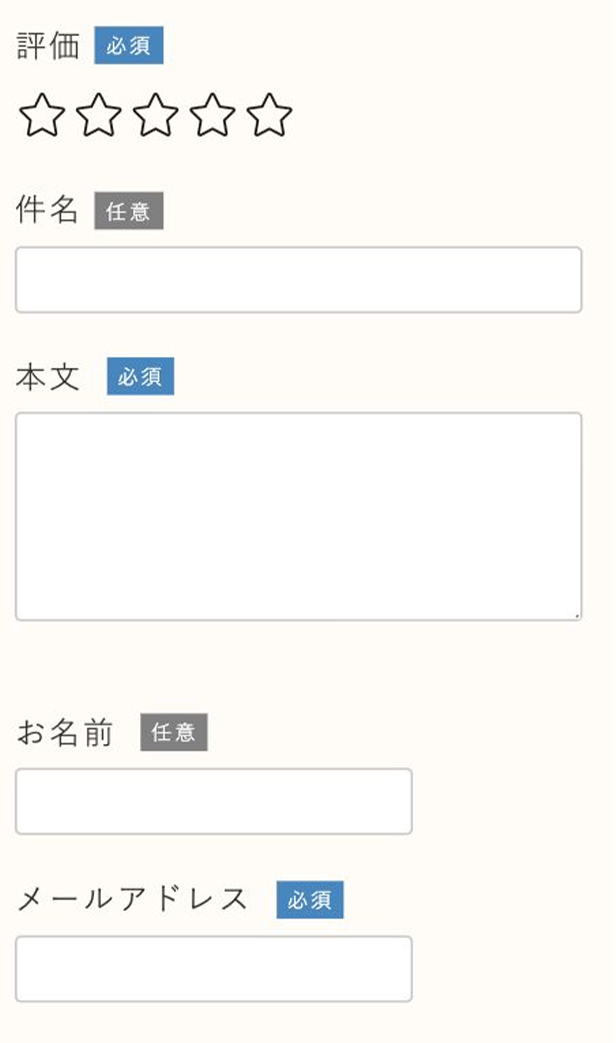Give five stars using the last star
Screen dimensions: 616x1043
click(x=269, y=116)
